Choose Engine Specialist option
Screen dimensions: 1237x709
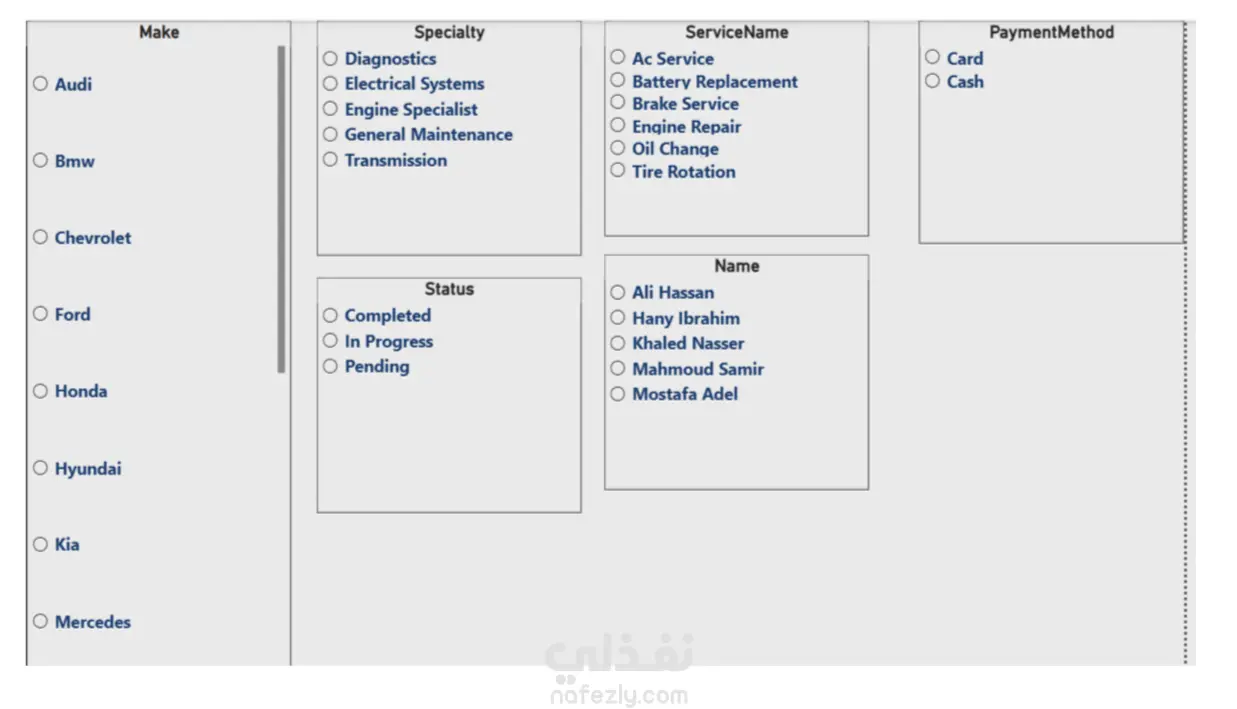point(330,109)
